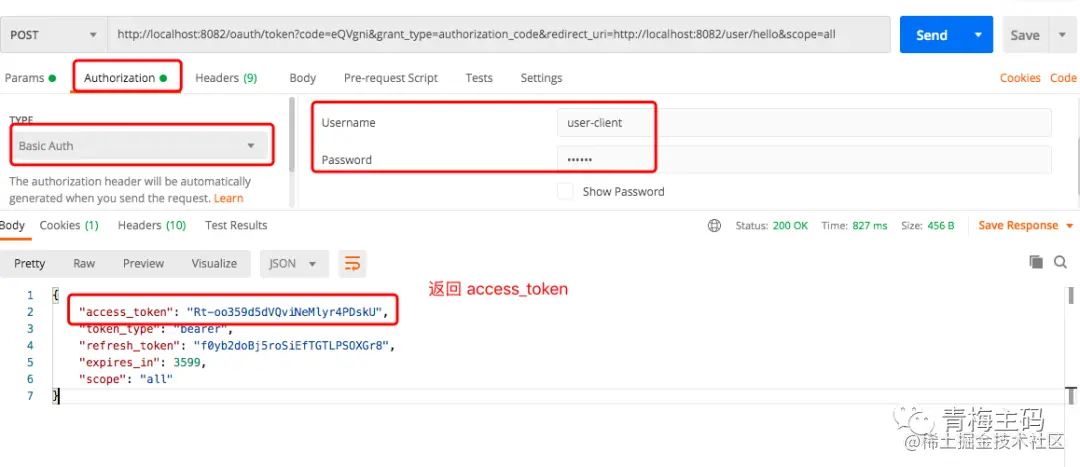Switch to the Test Results tab
Screen dimensions: 1080x467
[236, 225]
